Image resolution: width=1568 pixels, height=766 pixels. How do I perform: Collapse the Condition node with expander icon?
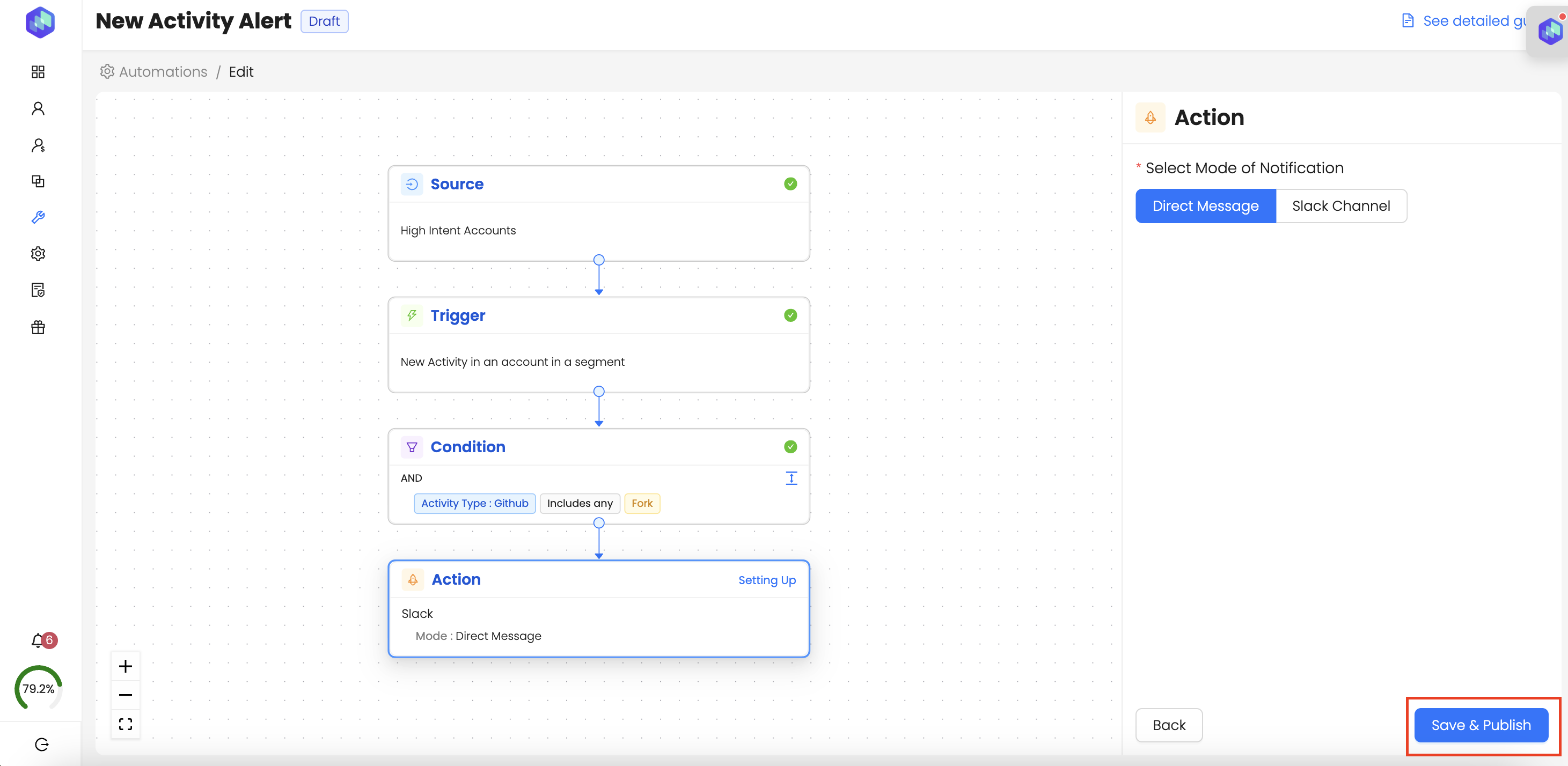pyautogui.click(x=790, y=478)
